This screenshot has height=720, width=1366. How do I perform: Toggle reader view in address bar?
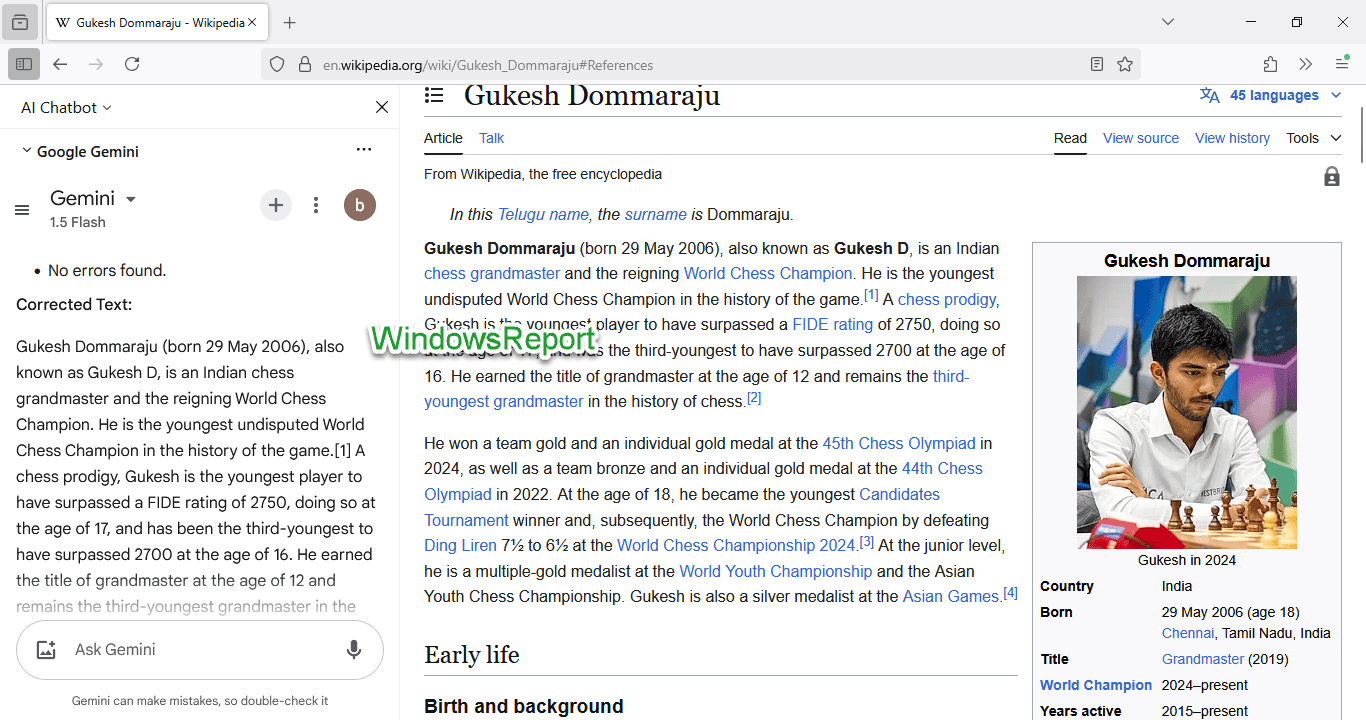point(1097,64)
